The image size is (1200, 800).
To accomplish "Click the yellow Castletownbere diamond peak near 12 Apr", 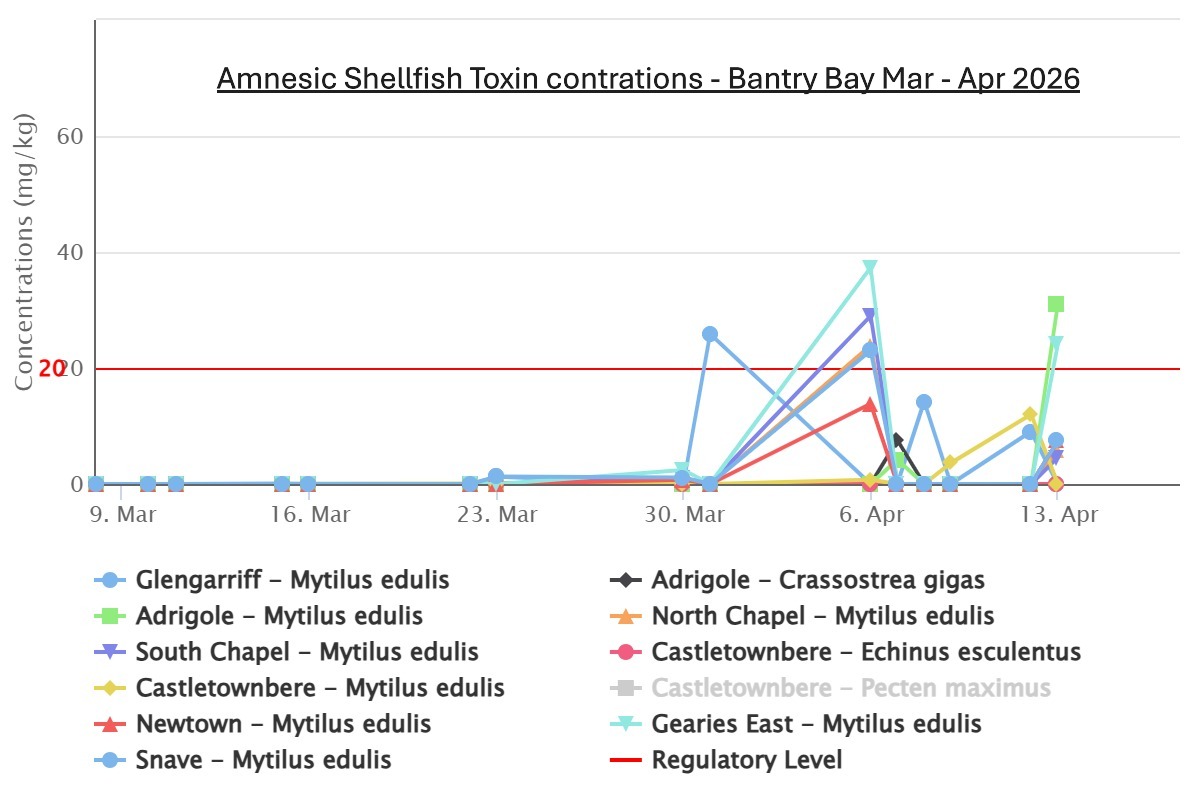I will pyautogui.click(x=1030, y=414).
